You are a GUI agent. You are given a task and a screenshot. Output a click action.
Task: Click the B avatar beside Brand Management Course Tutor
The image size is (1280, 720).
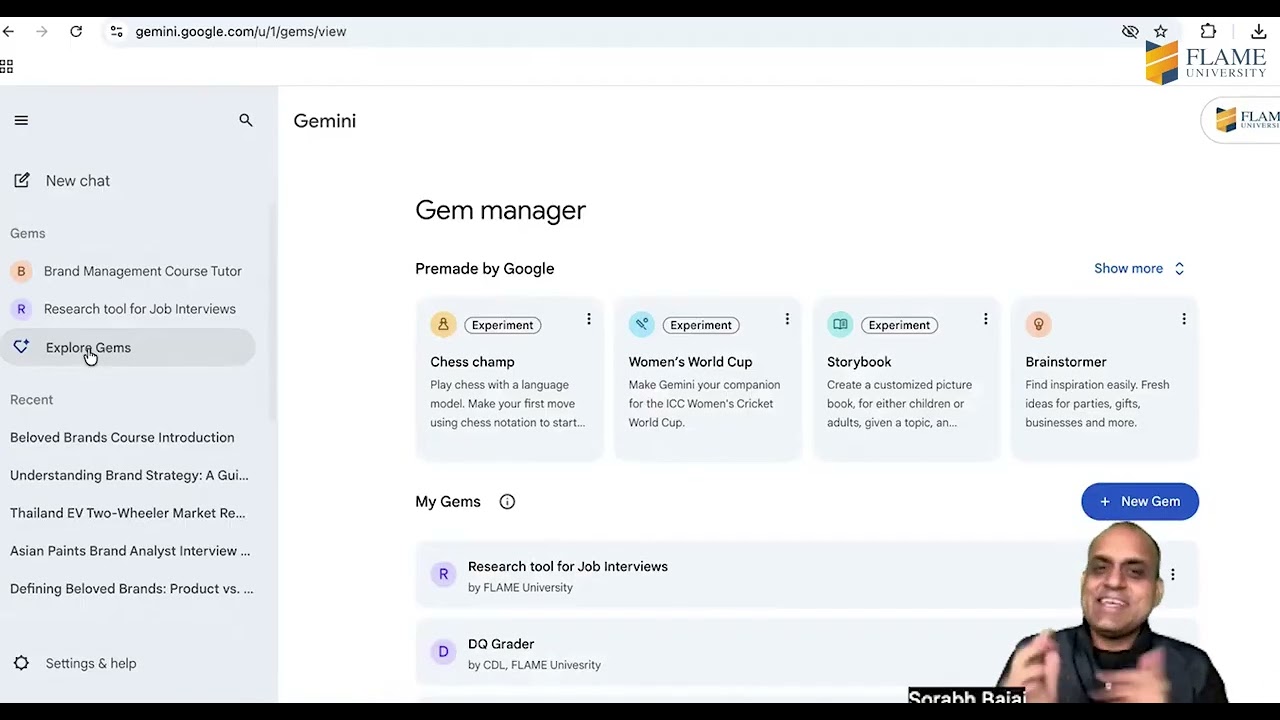21,271
